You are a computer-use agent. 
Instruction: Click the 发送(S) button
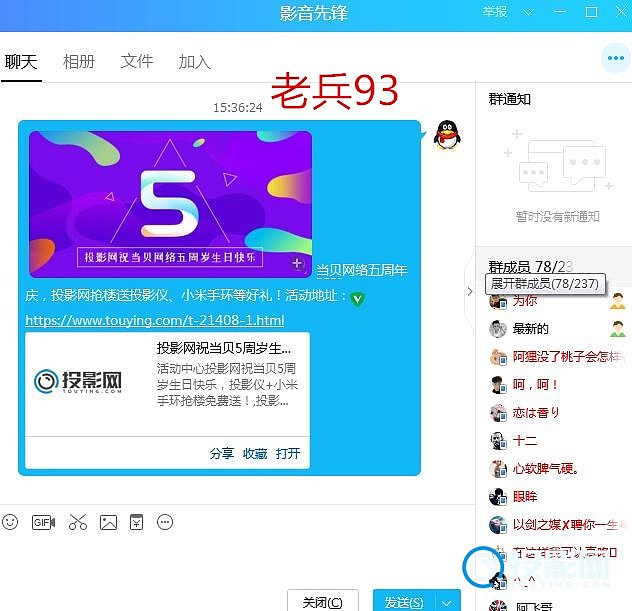404,602
